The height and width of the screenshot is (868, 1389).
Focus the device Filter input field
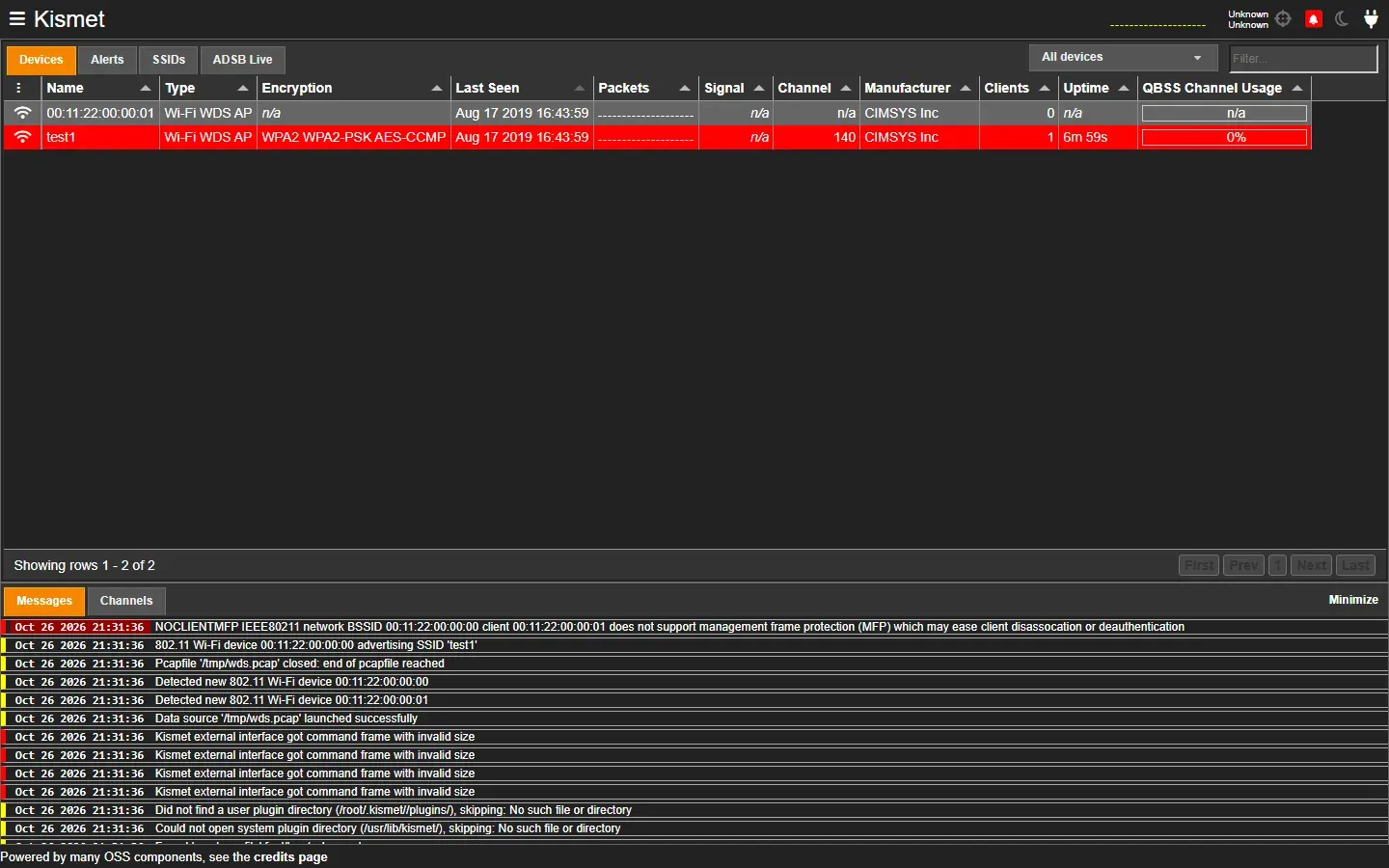pyautogui.click(x=1303, y=59)
